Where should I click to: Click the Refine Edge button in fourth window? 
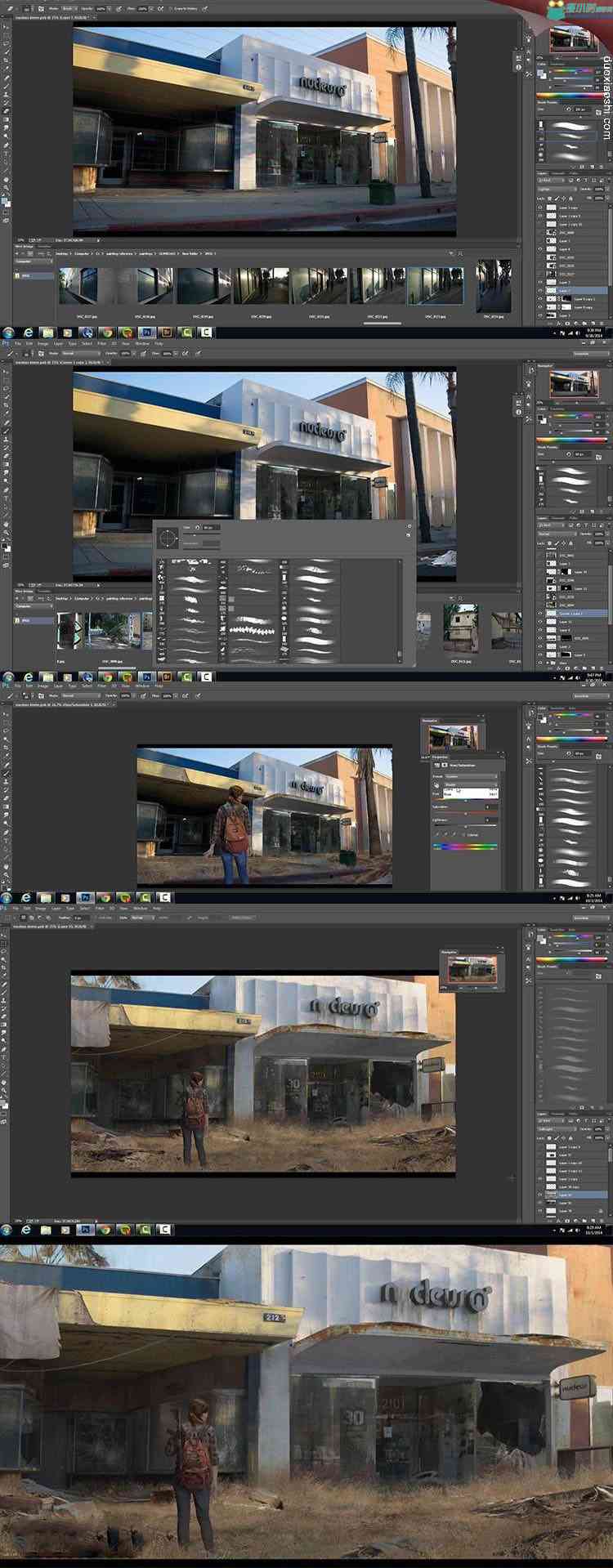241,918
